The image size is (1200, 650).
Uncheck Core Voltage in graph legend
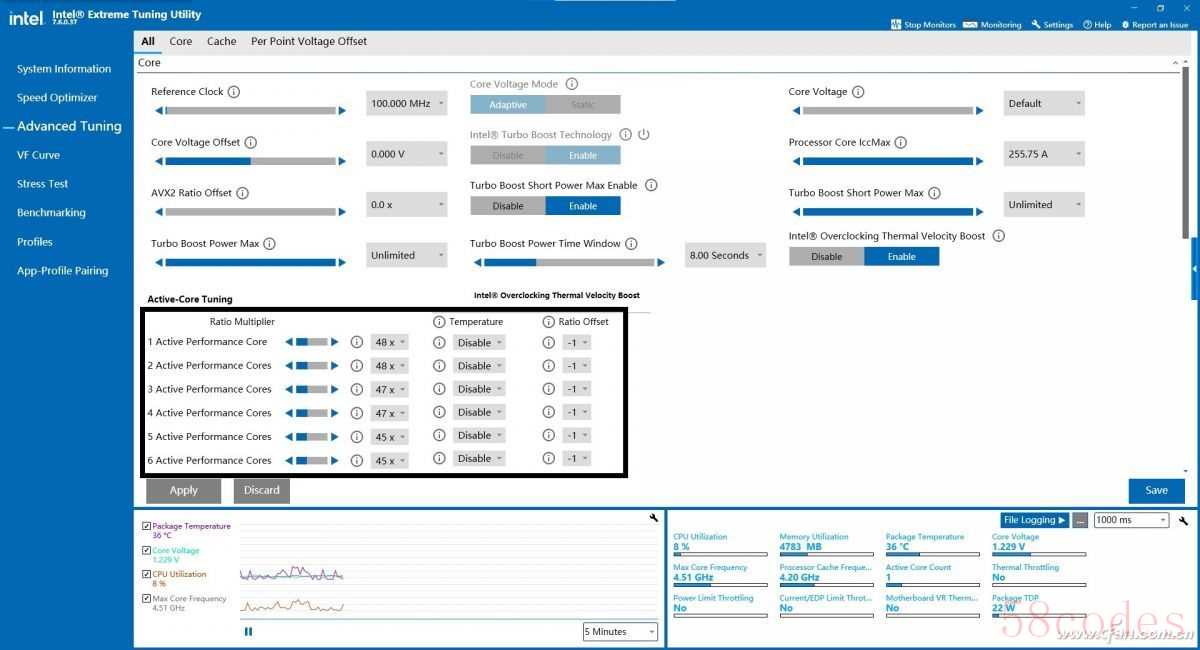[x=147, y=550]
